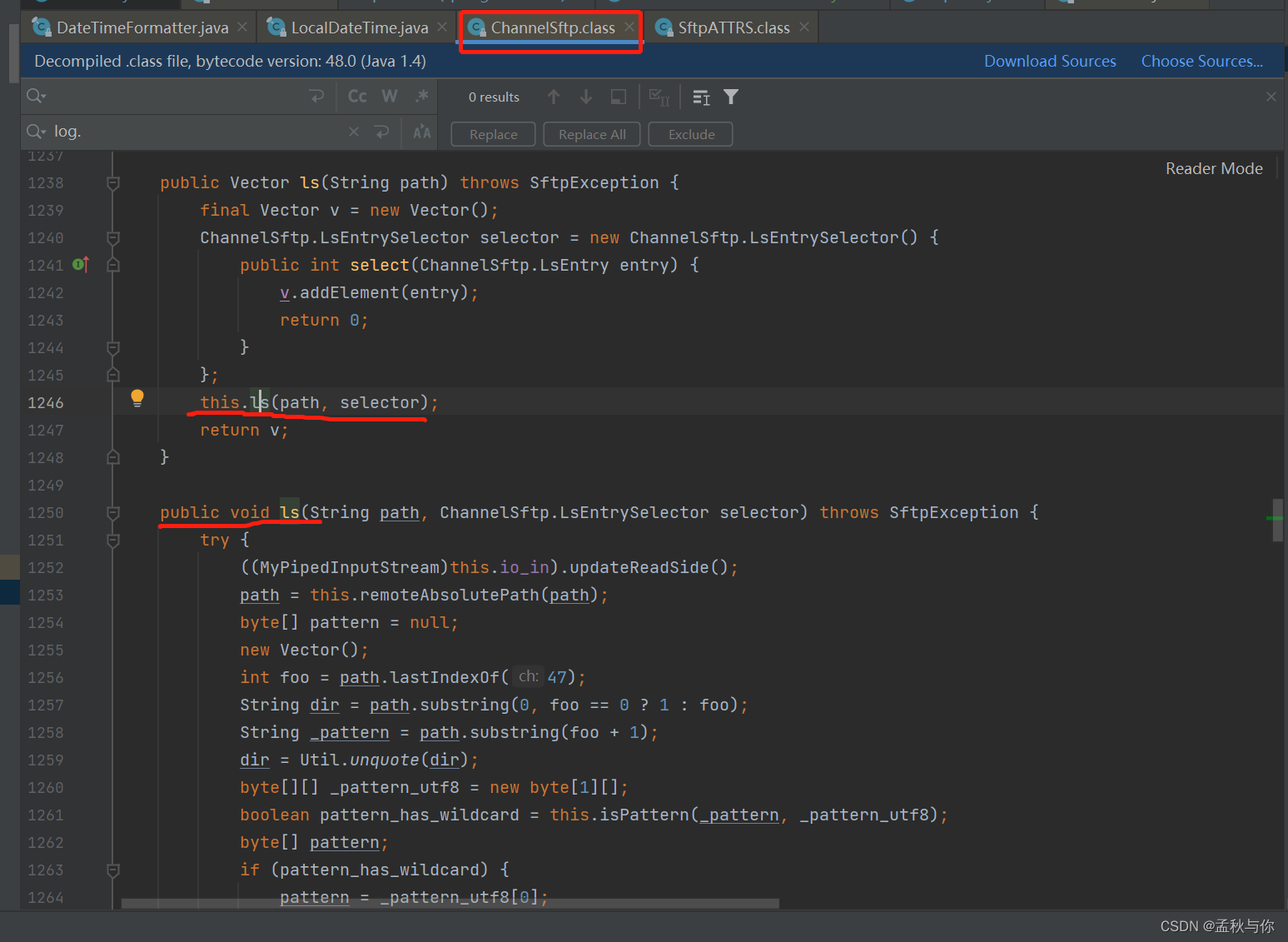Open the search results filter icon
1288x942 pixels.
coord(730,97)
